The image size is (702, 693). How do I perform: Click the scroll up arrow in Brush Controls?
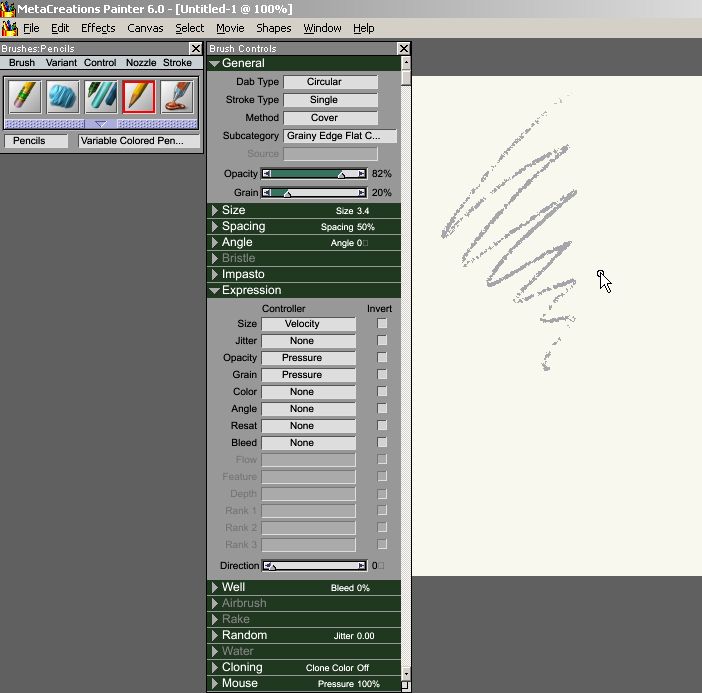tap(406, 63)
